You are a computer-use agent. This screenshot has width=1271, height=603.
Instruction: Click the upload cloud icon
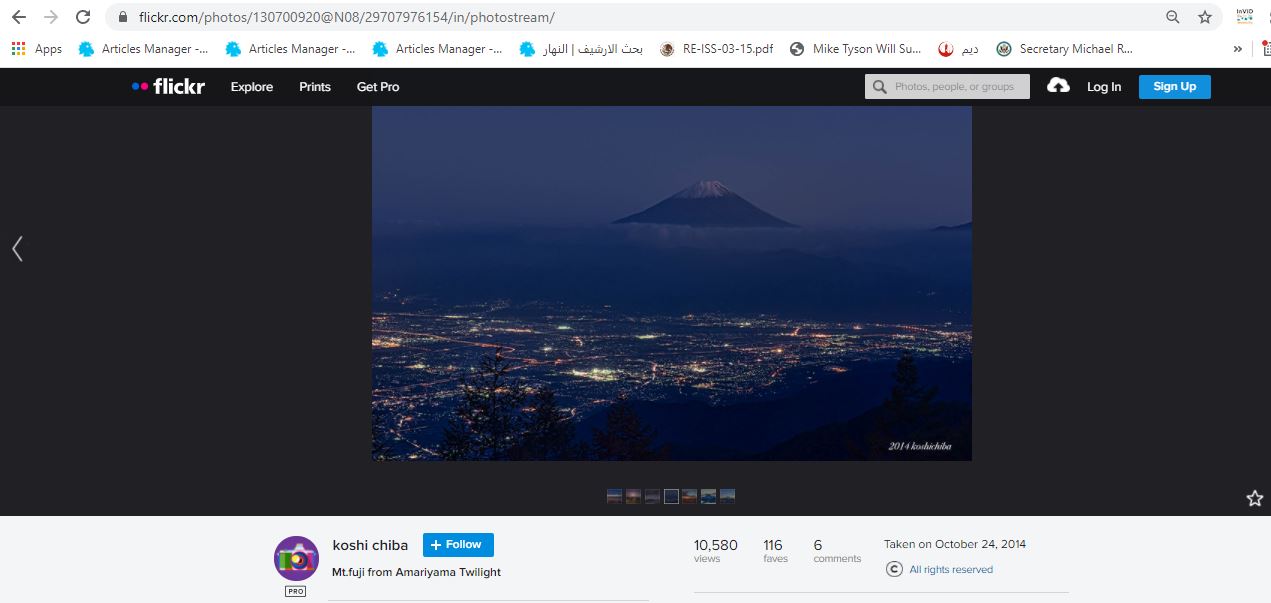pyautogui.click(x=1058, y=86)
